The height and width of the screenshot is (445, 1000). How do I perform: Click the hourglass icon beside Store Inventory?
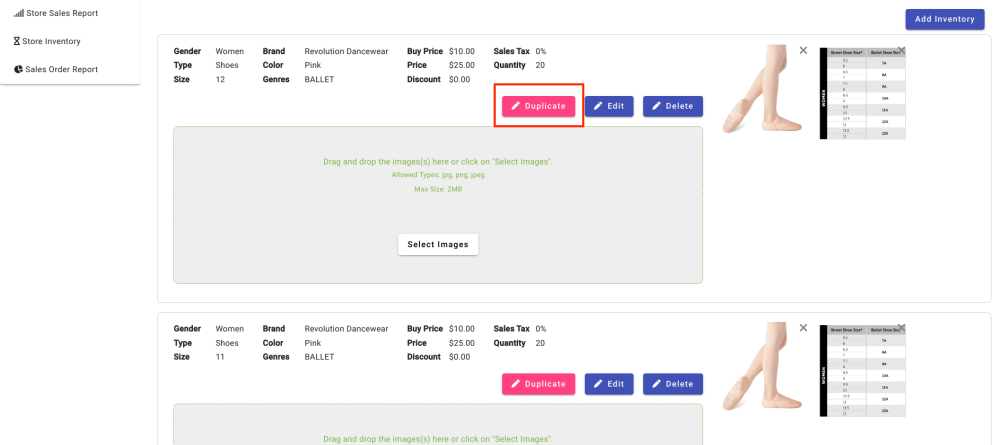coord(16,41)
